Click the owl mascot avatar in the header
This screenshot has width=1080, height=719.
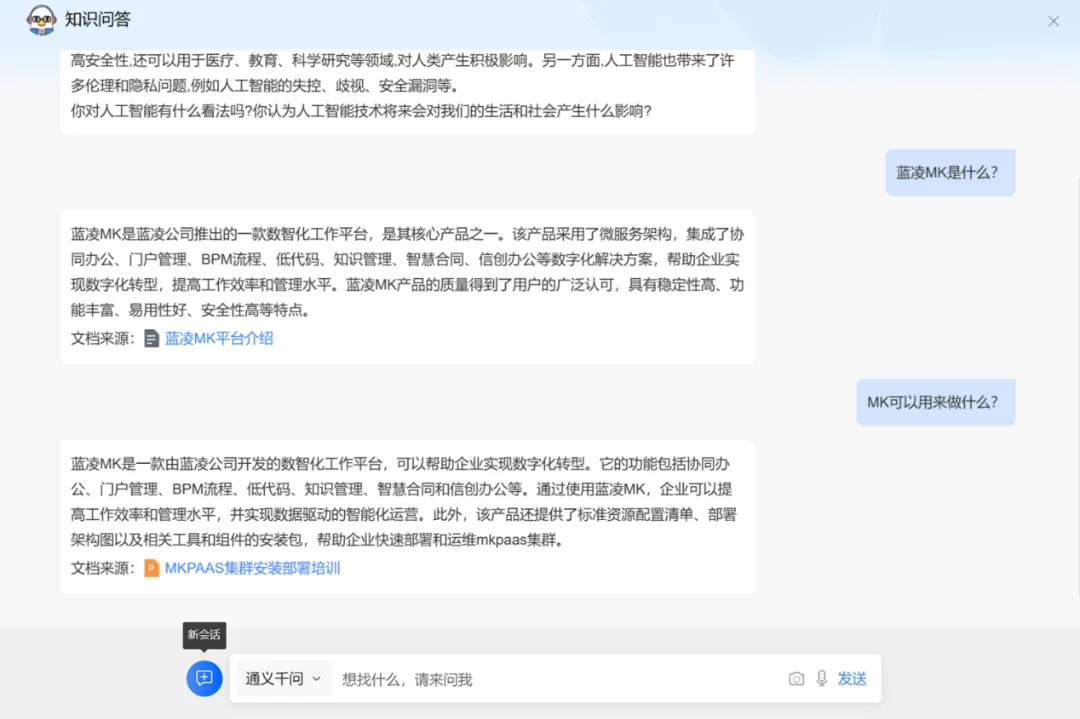point(41,19)
